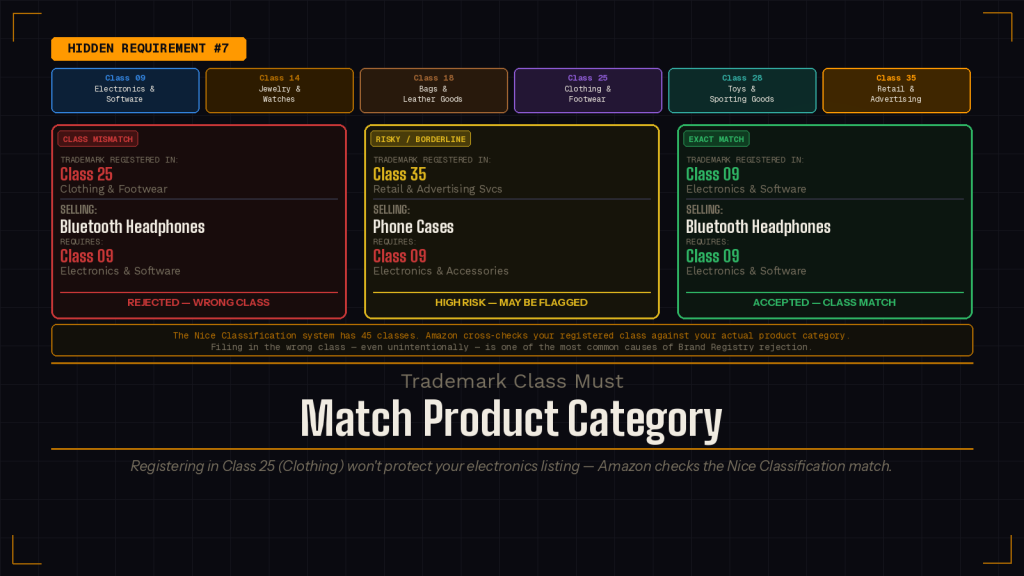
Task: Click Match Product Category headline
Action: [x=511, y=419]
